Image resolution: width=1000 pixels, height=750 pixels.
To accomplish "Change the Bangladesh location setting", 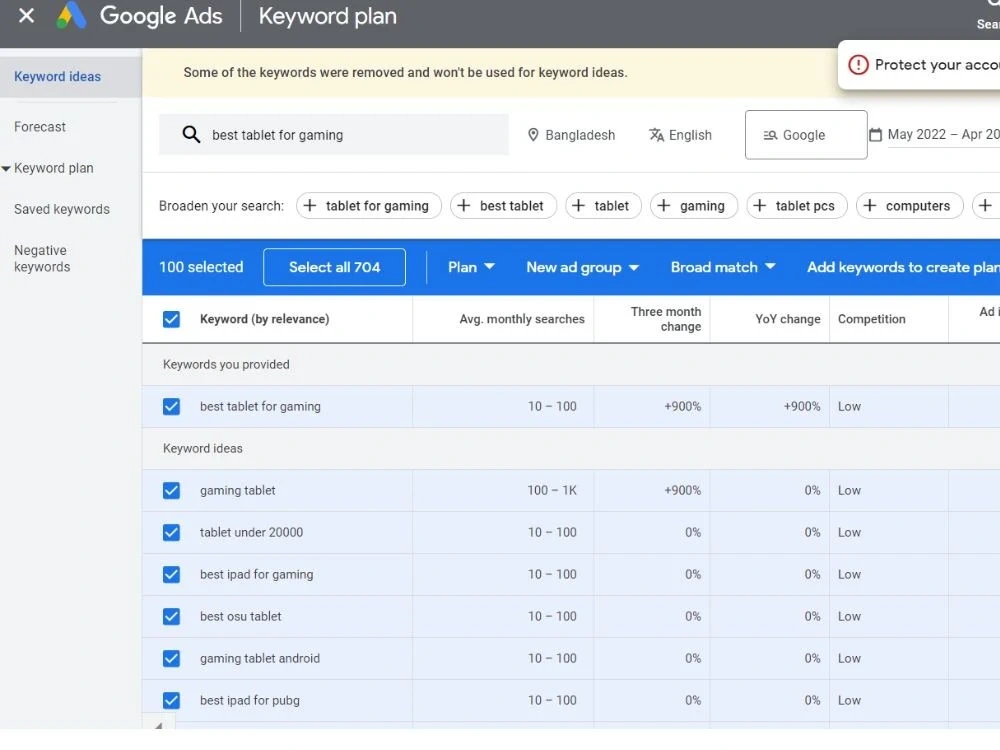I will click(571, 135).
